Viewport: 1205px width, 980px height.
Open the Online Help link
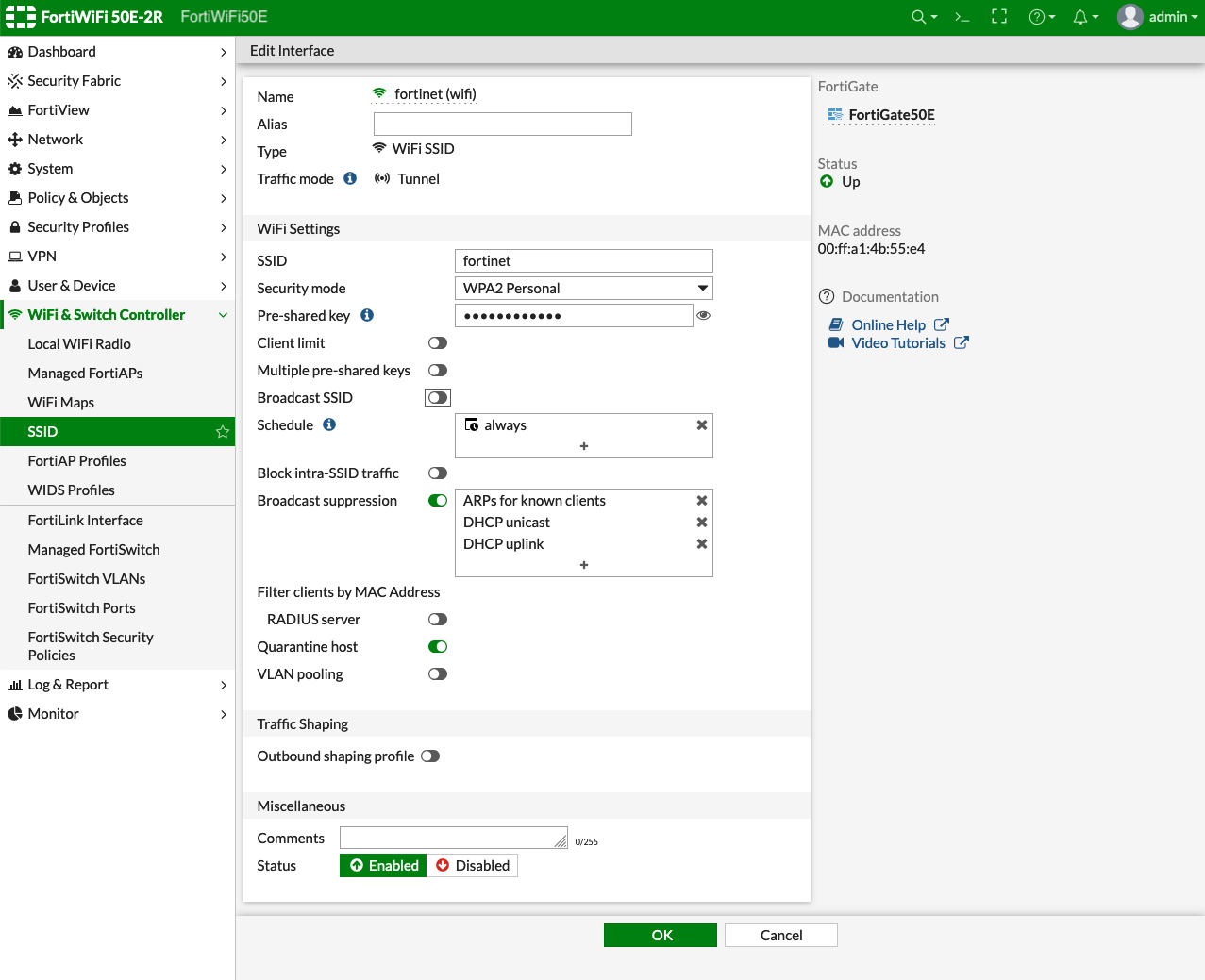coord(889,324)
